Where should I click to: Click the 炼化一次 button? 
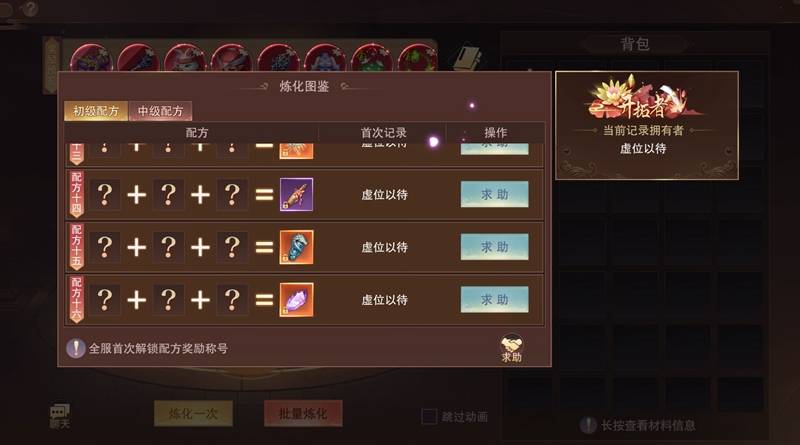[x=193, y=413]
